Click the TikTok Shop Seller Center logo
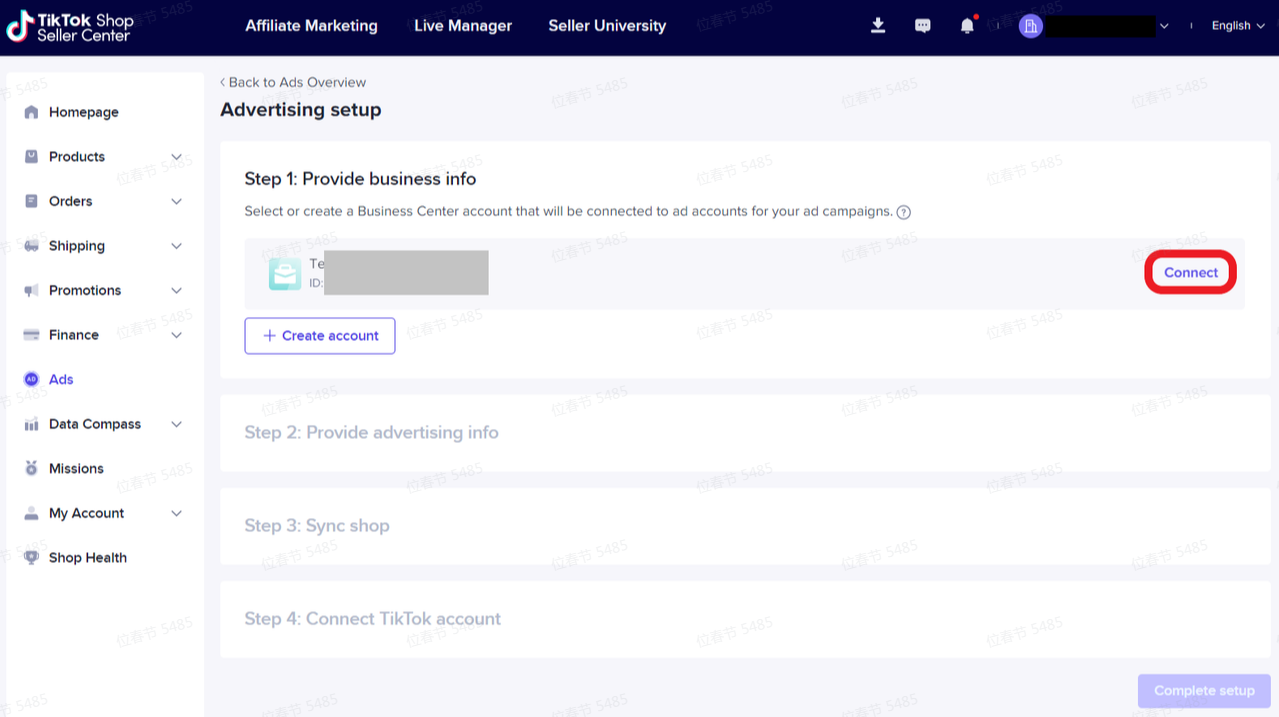Image resolution: width=1279 pixels, height=717 pixels. (x=70, y=27)
